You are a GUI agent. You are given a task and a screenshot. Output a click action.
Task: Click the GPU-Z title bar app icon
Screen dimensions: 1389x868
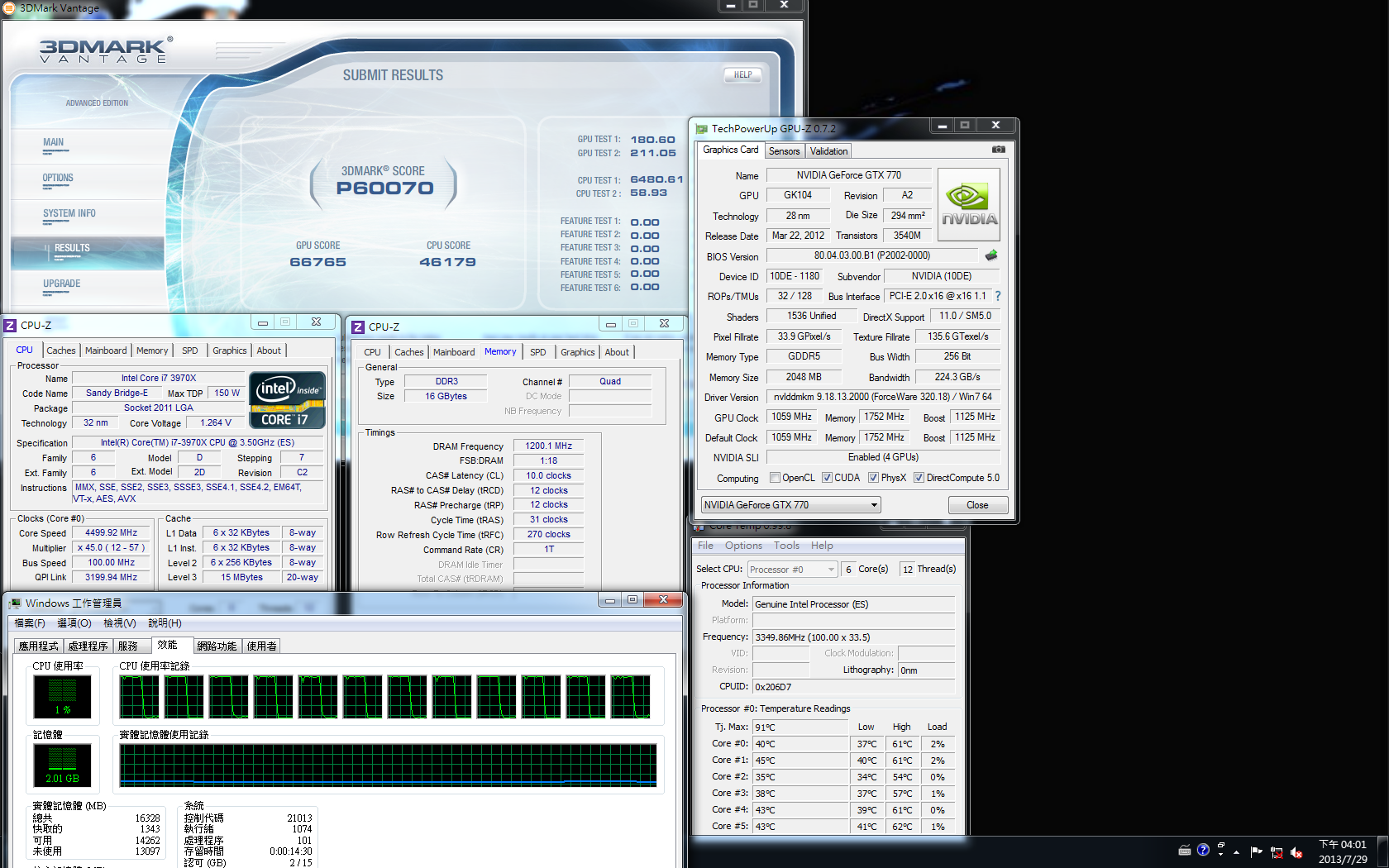pyautogui.click(x=702, y=128)
